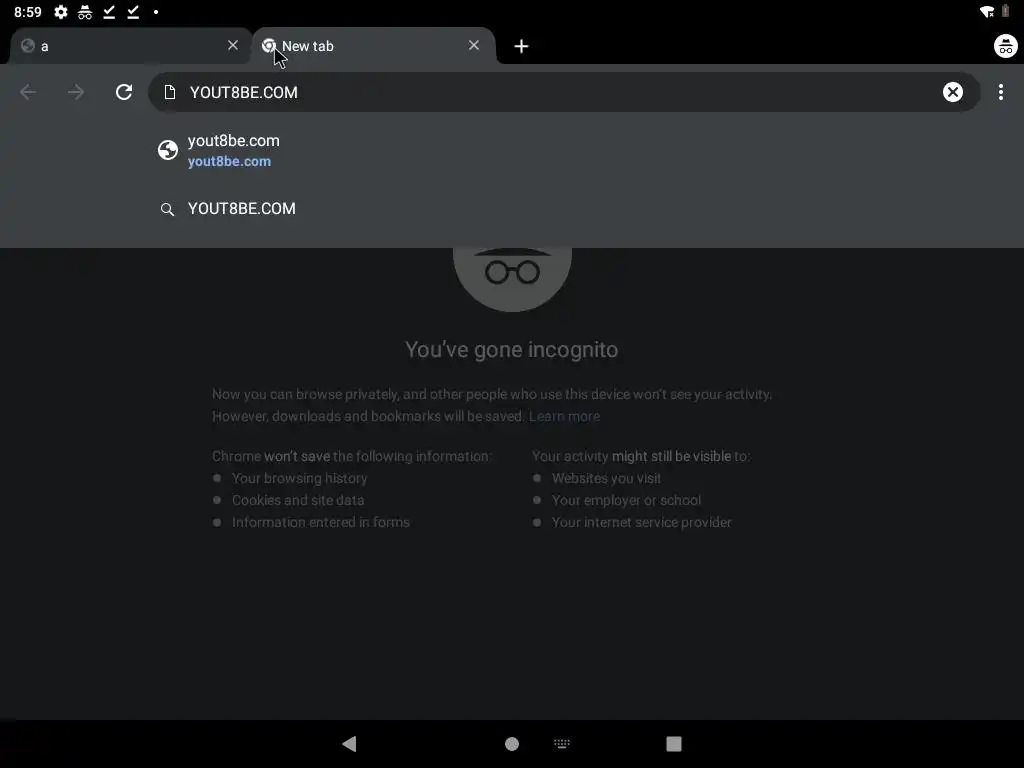Viewport: 1024px width, 768px height.
Task: Clear the address bar text
Action: tap(953, 92)
